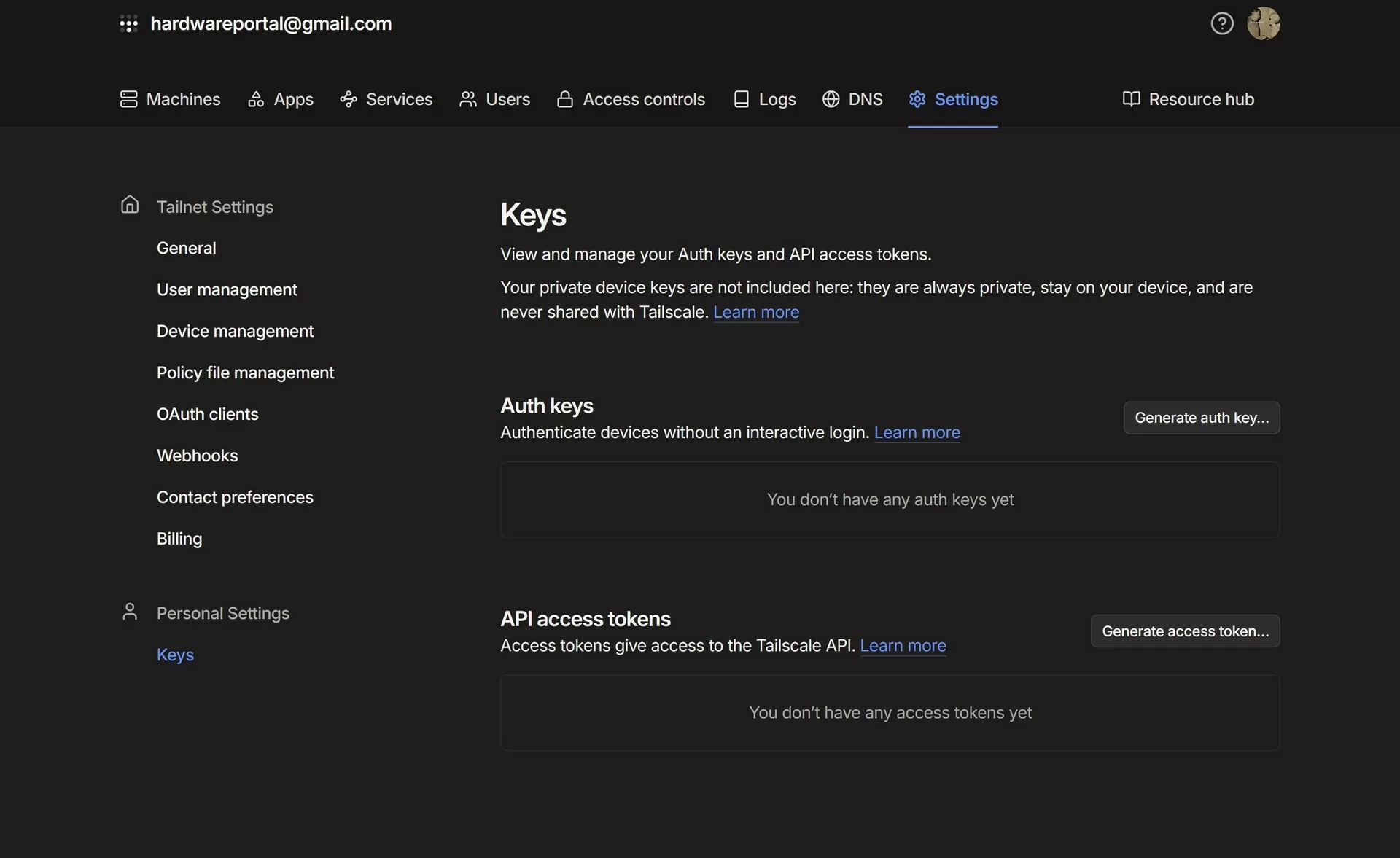Go to OAuth clients settings
The width and height of the screenshot is (1400, 858).
(207, 414)
